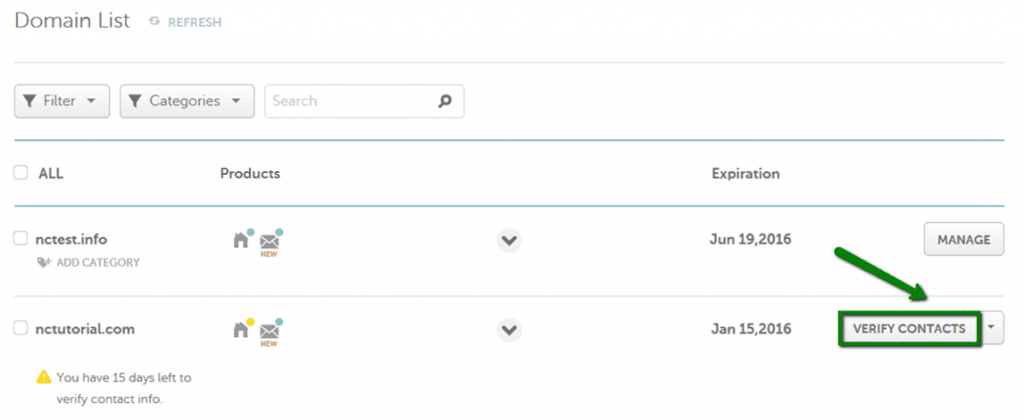Expand the nctutorial.com row chevron
Image resolution: width=1024 pixels, height=420 pixels.
tap(509, 330)
